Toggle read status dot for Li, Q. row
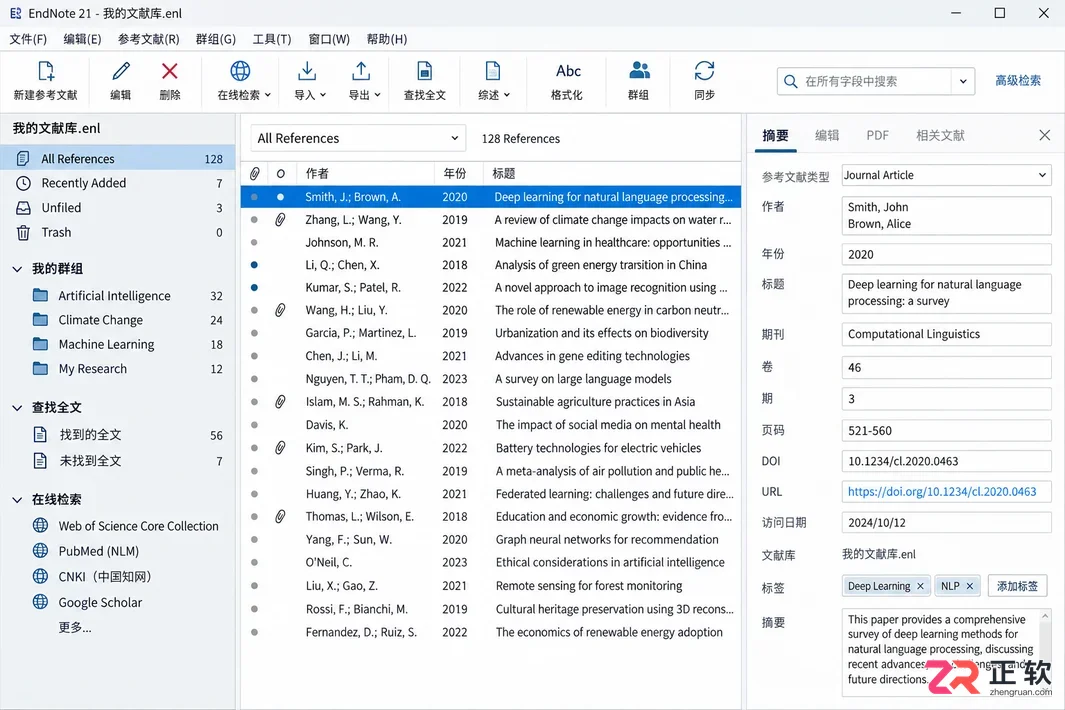1065x710 pixels. coord(254,265)
